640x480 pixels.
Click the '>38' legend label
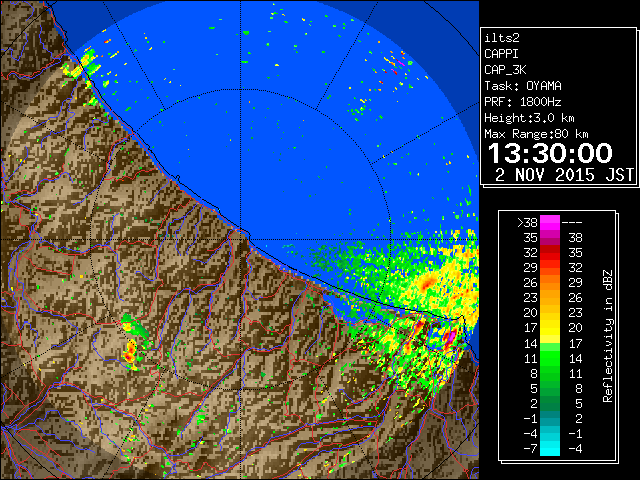[x=527, y=222]
